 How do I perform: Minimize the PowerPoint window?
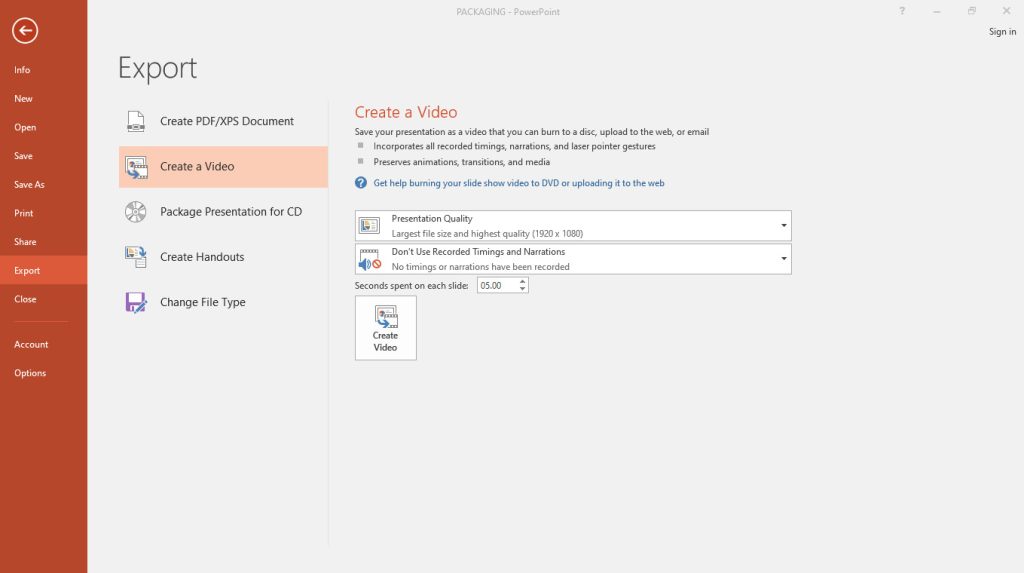coord(936,11)
